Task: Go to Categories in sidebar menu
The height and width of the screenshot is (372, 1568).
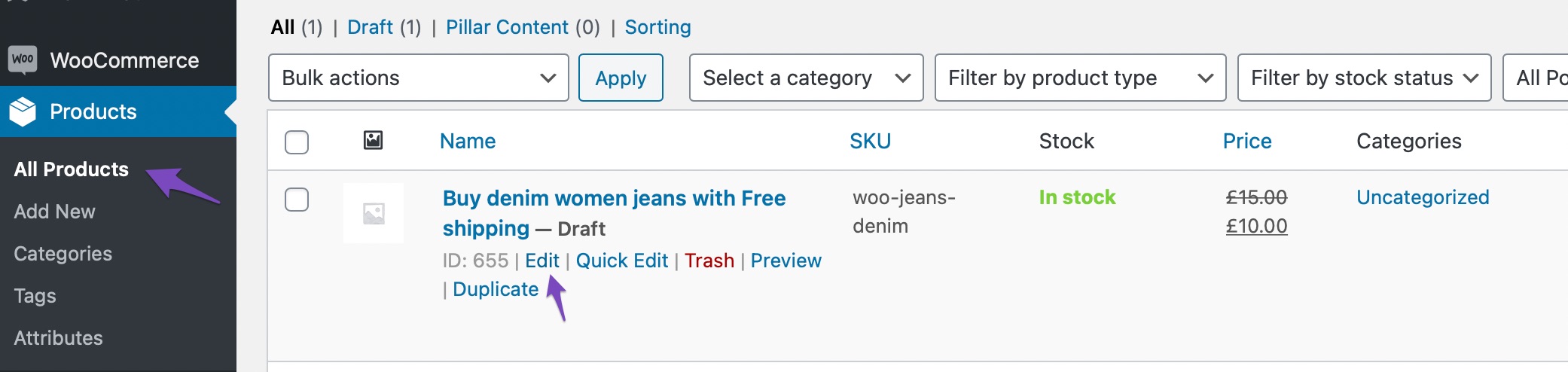Action: tap(63, 254)
